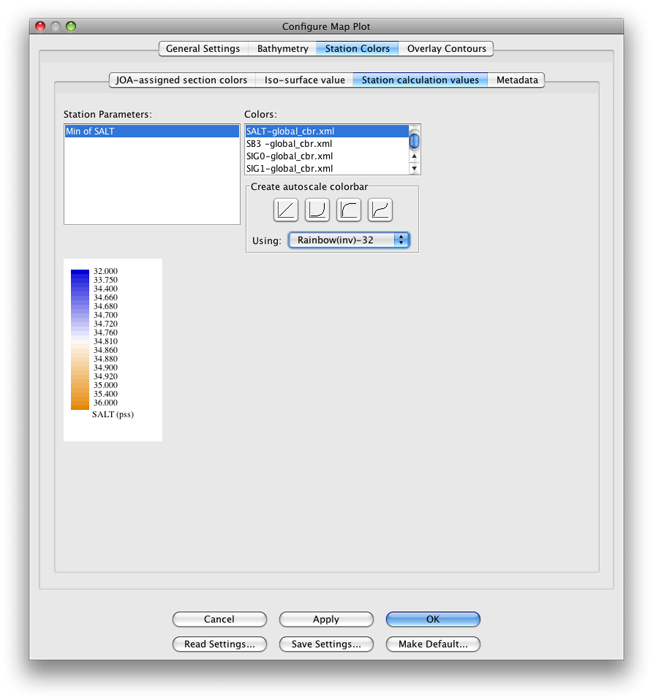Choose the S-shaped curve autoscale button

(x=380, y=210)
